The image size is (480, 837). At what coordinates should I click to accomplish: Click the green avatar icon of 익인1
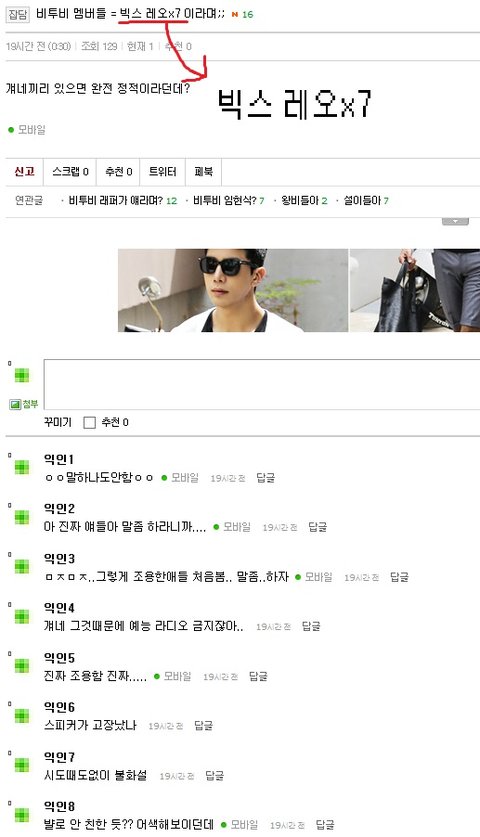click(22, 467)
